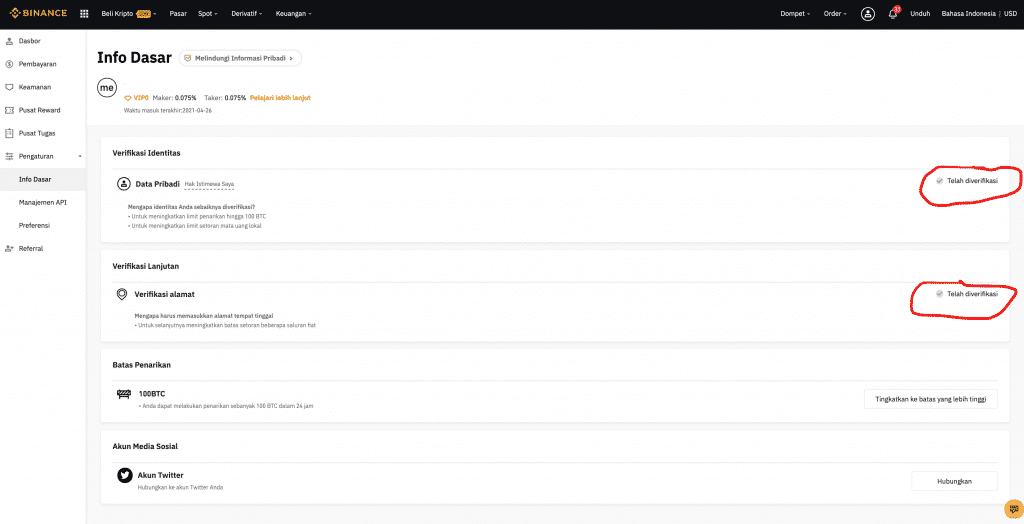Open the apps grid menu icon

(x=84, y=14)
